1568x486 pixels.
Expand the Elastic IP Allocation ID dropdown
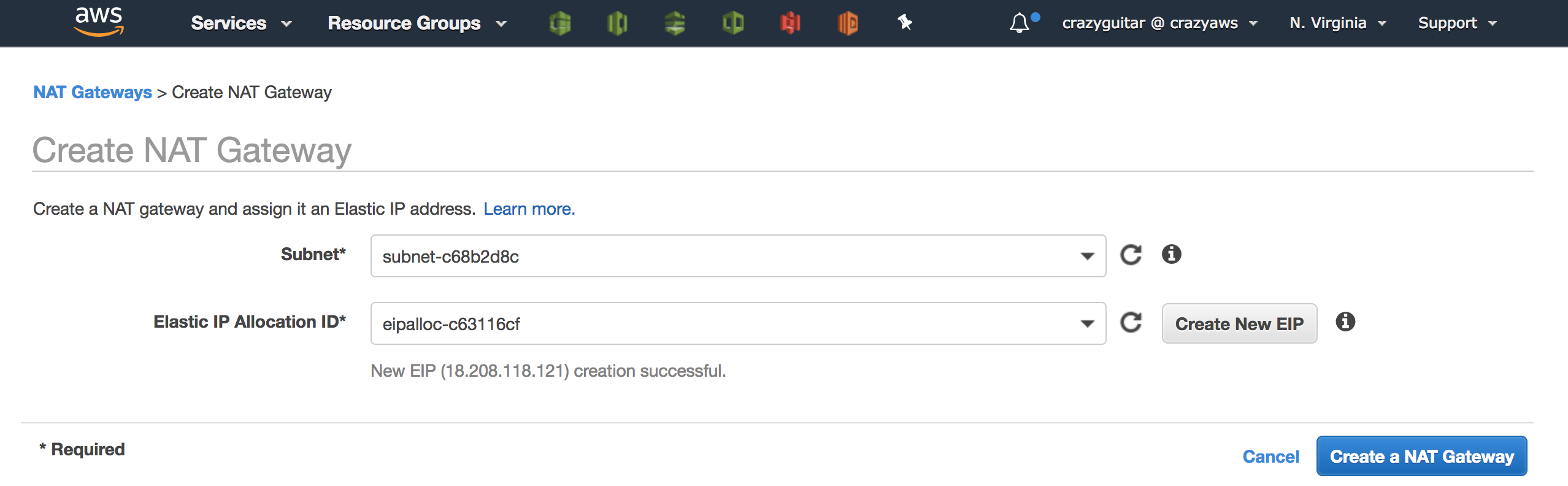click(1087, 323)
